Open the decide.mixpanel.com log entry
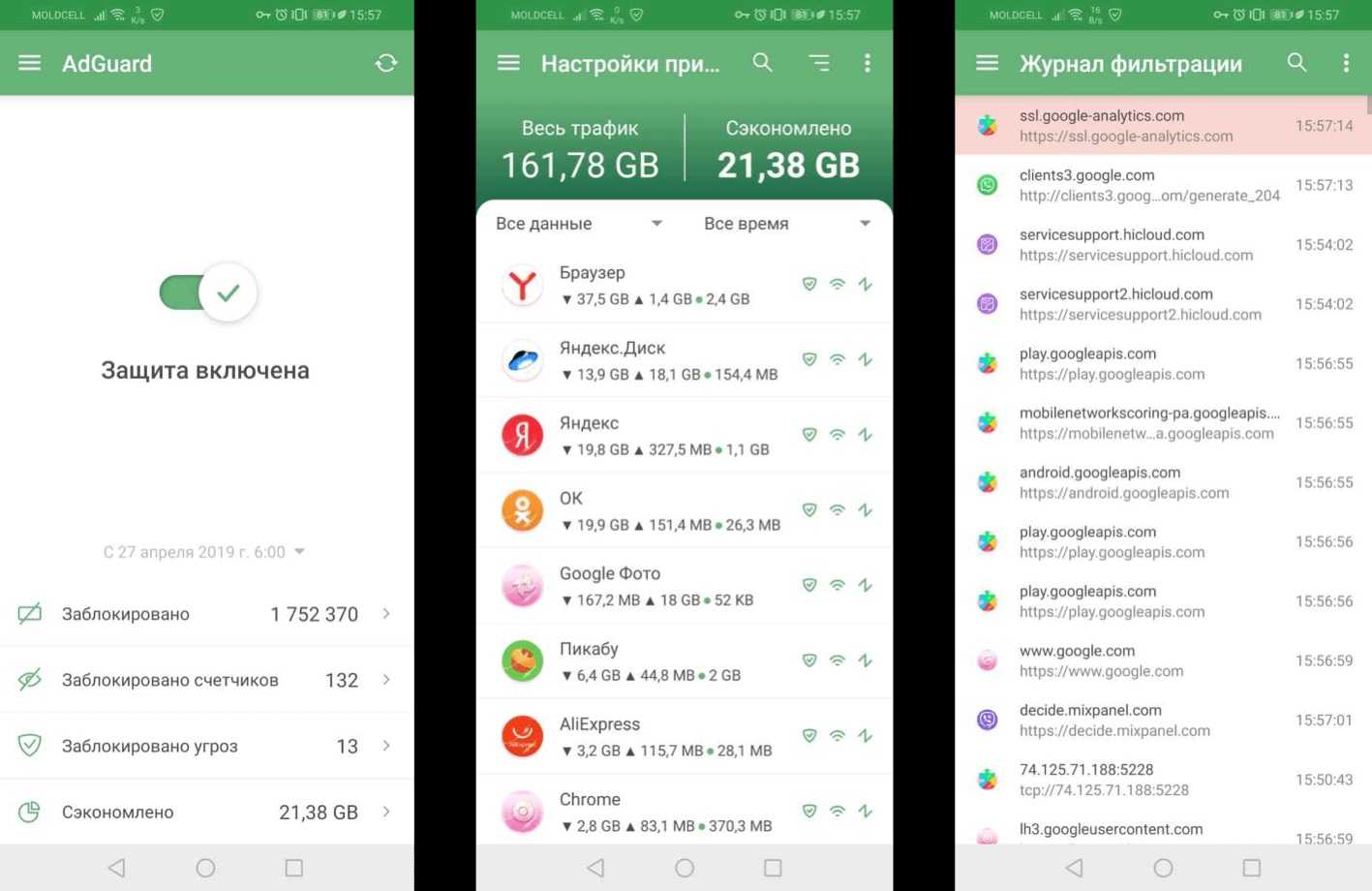The height and width of the screenshot is (891, 1372). (x=1164, y=720)
